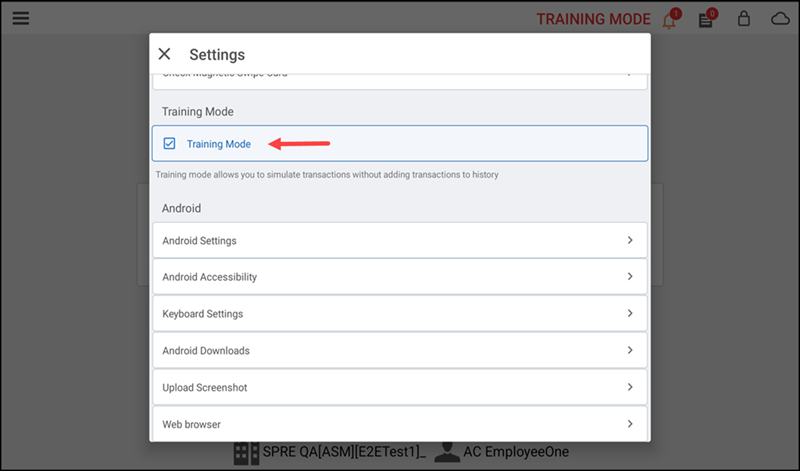800x471 pixels.
Task: Click the Android section heading
Action: 181,208
